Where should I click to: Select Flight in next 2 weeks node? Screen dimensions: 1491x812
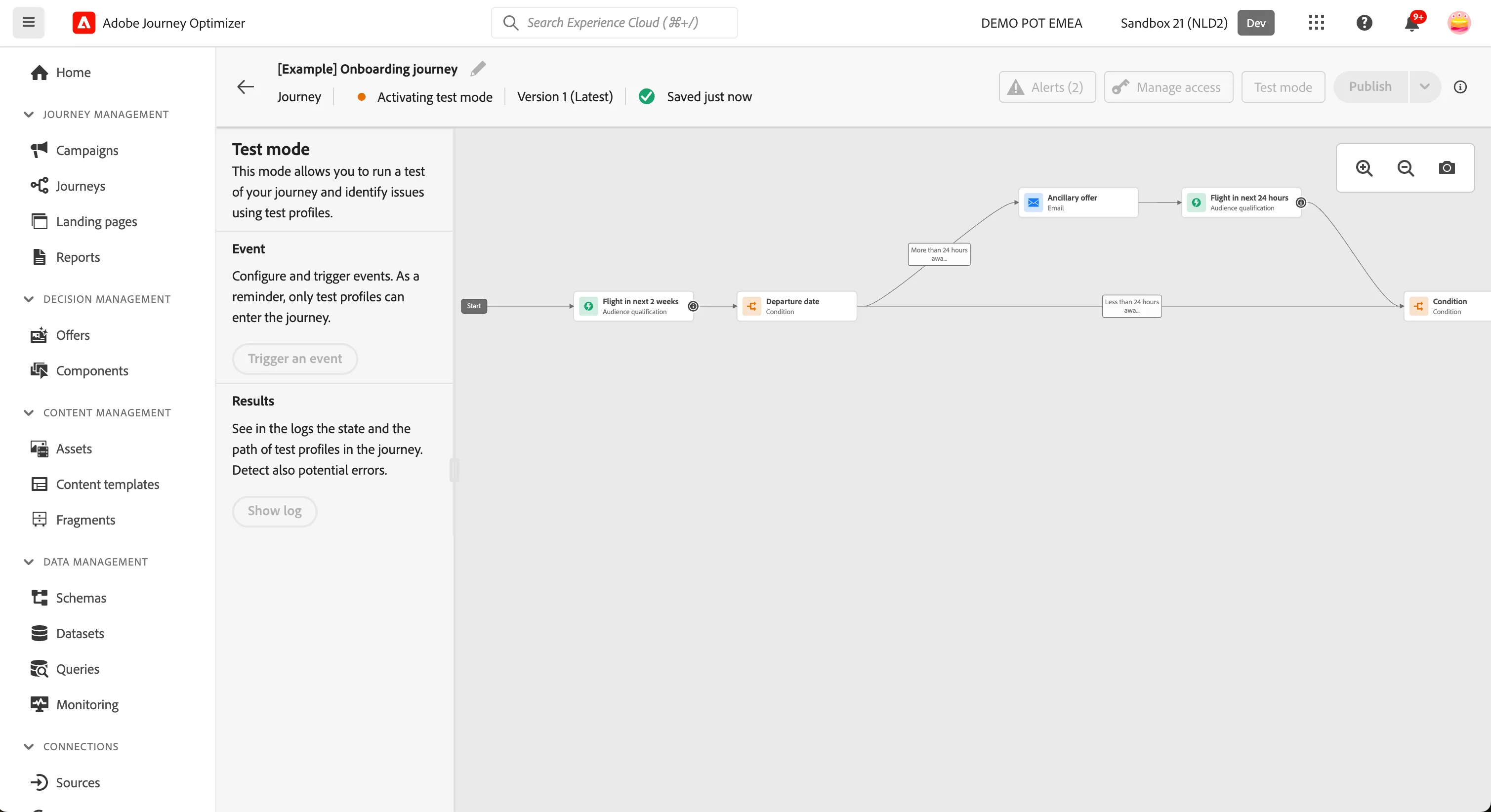pyautogui.click(x=633, y=306)
